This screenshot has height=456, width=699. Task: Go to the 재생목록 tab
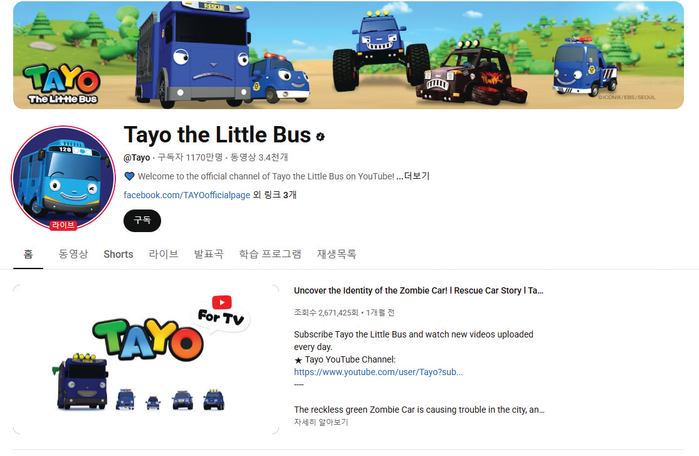coord(337,254)
